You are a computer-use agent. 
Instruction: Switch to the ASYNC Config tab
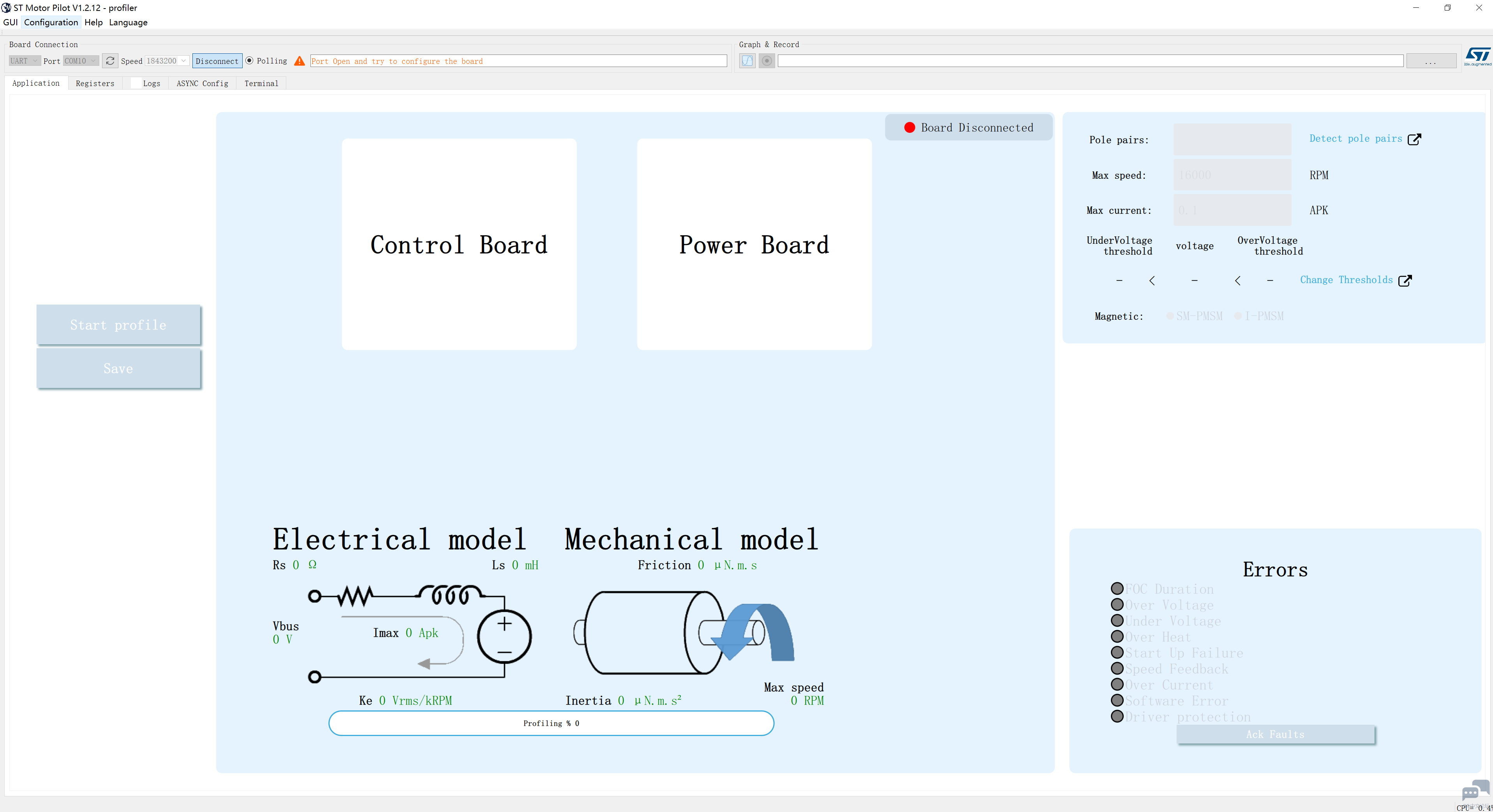pos(202,83)
